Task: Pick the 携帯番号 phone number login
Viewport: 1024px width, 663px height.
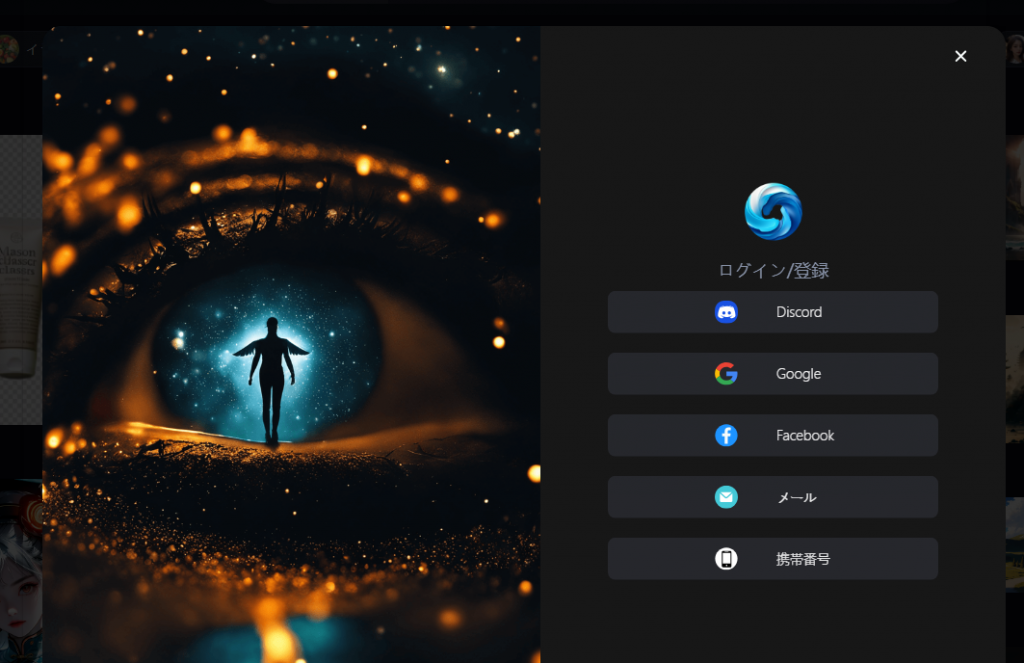Action: tap(773, 558)
